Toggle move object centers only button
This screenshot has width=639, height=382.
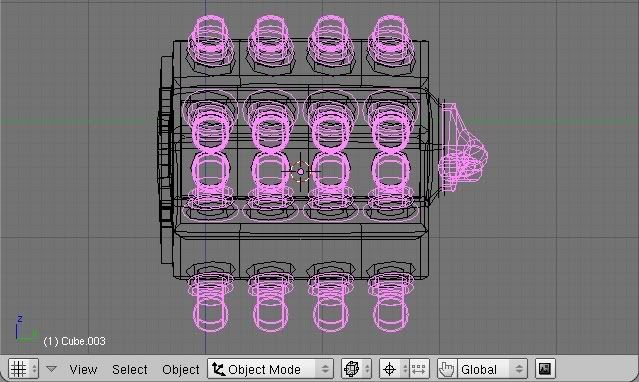point(419,369)
